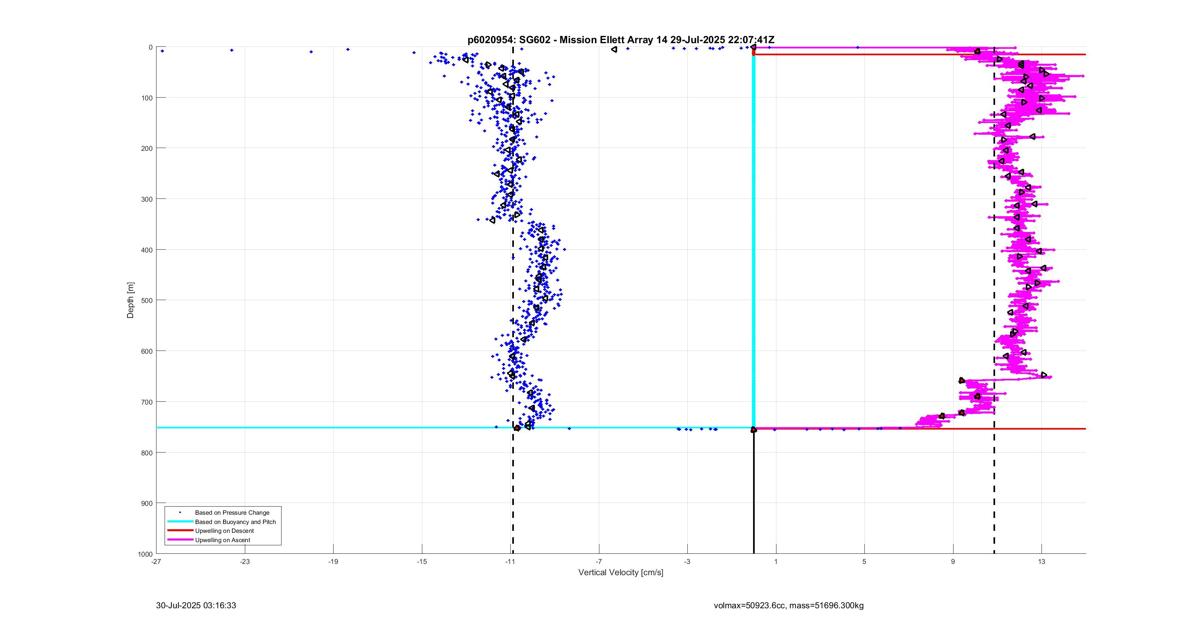Select legend entry 'Upwelling on Descent'
Image resolution: width=1200 pixels, height=622 pixels.
[224, 530]
